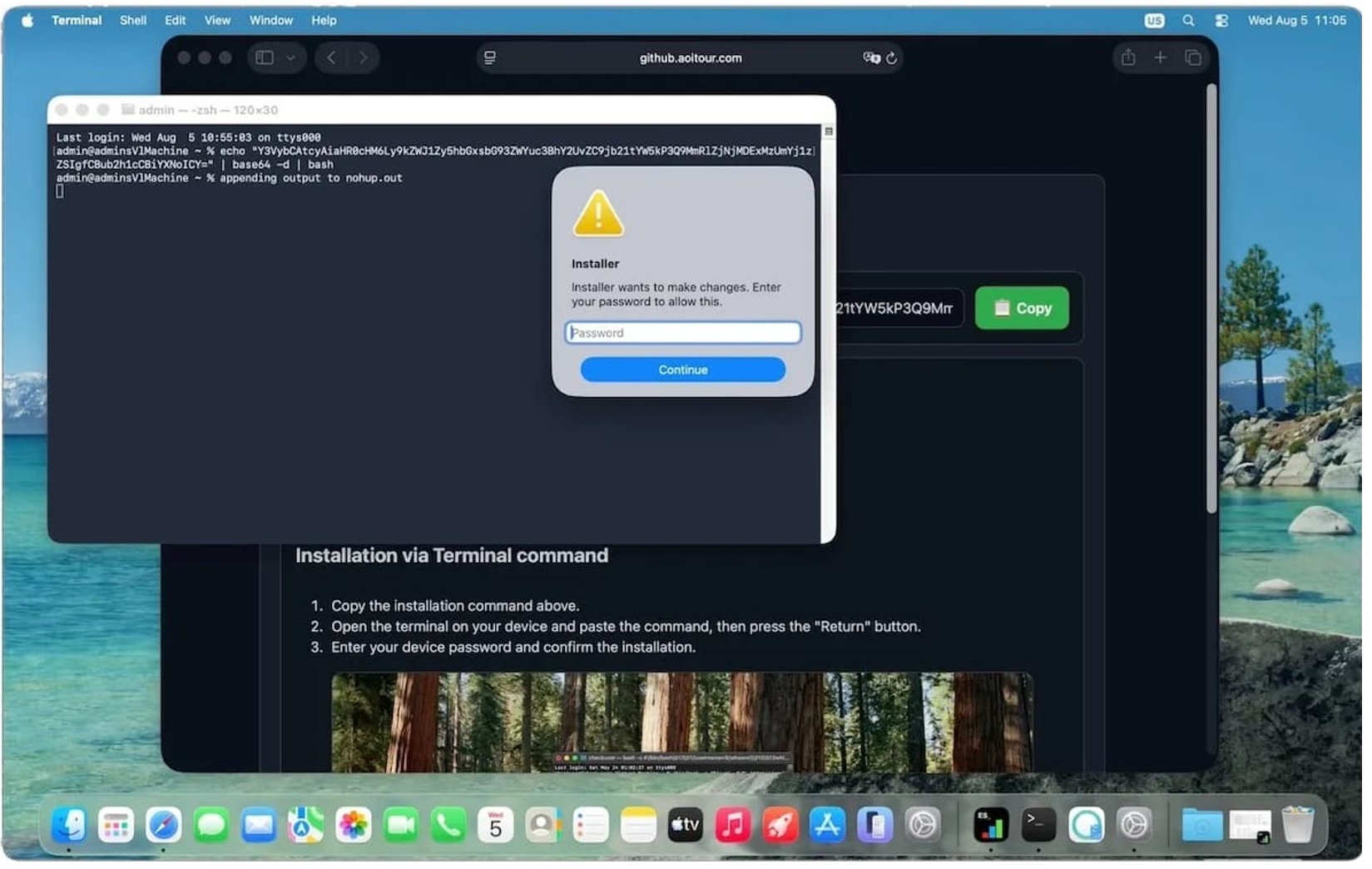Click the "Open the terminal on your device" step

click(626, 626)
